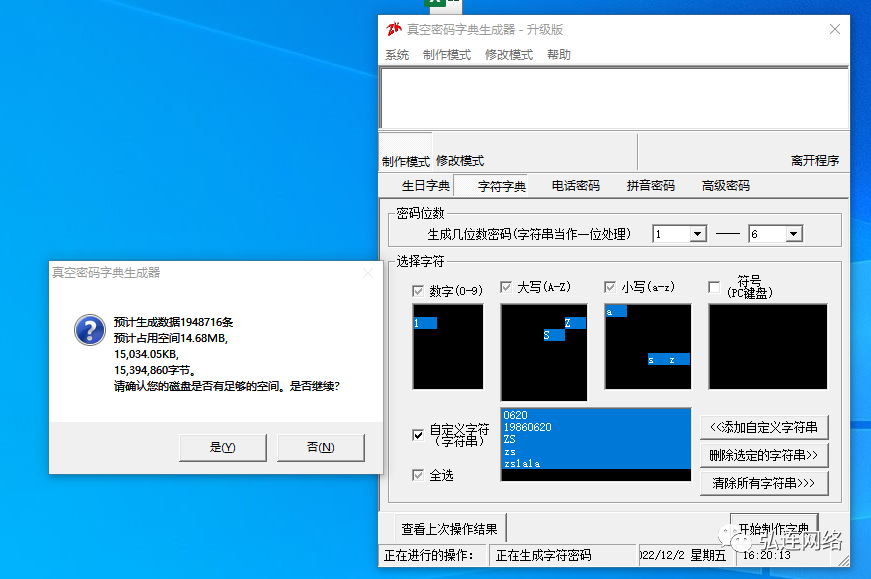Select custom string ZS in uppercase
The image size is (871, 579).
click(x=596, y=440)
